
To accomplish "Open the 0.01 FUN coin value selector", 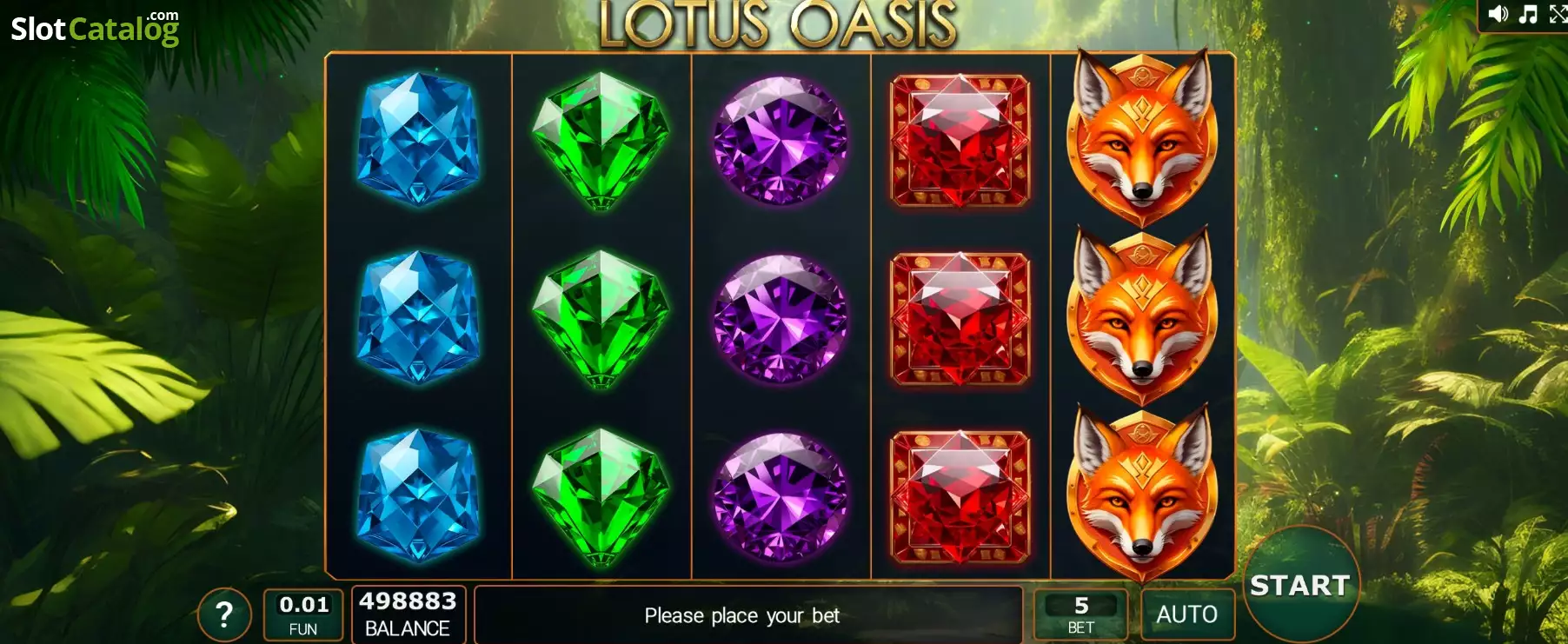I will click(x=303, y=614).
